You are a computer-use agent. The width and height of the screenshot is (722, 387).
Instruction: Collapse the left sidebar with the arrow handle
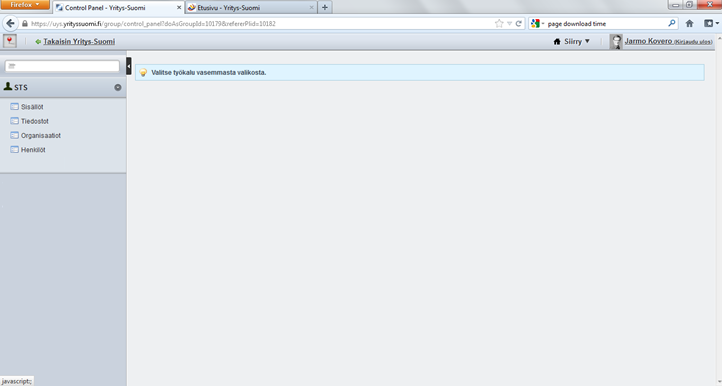point(128,66)
